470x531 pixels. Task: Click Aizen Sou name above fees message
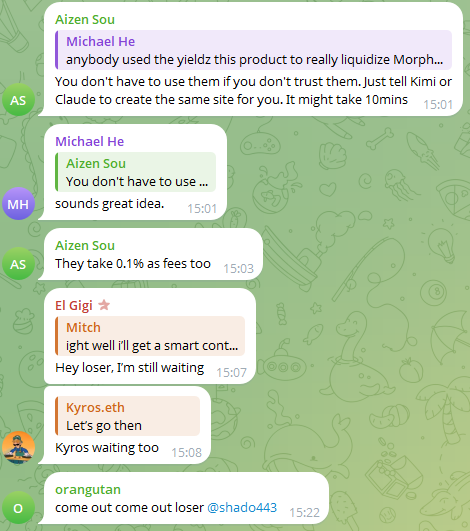[x=85, y=245]
